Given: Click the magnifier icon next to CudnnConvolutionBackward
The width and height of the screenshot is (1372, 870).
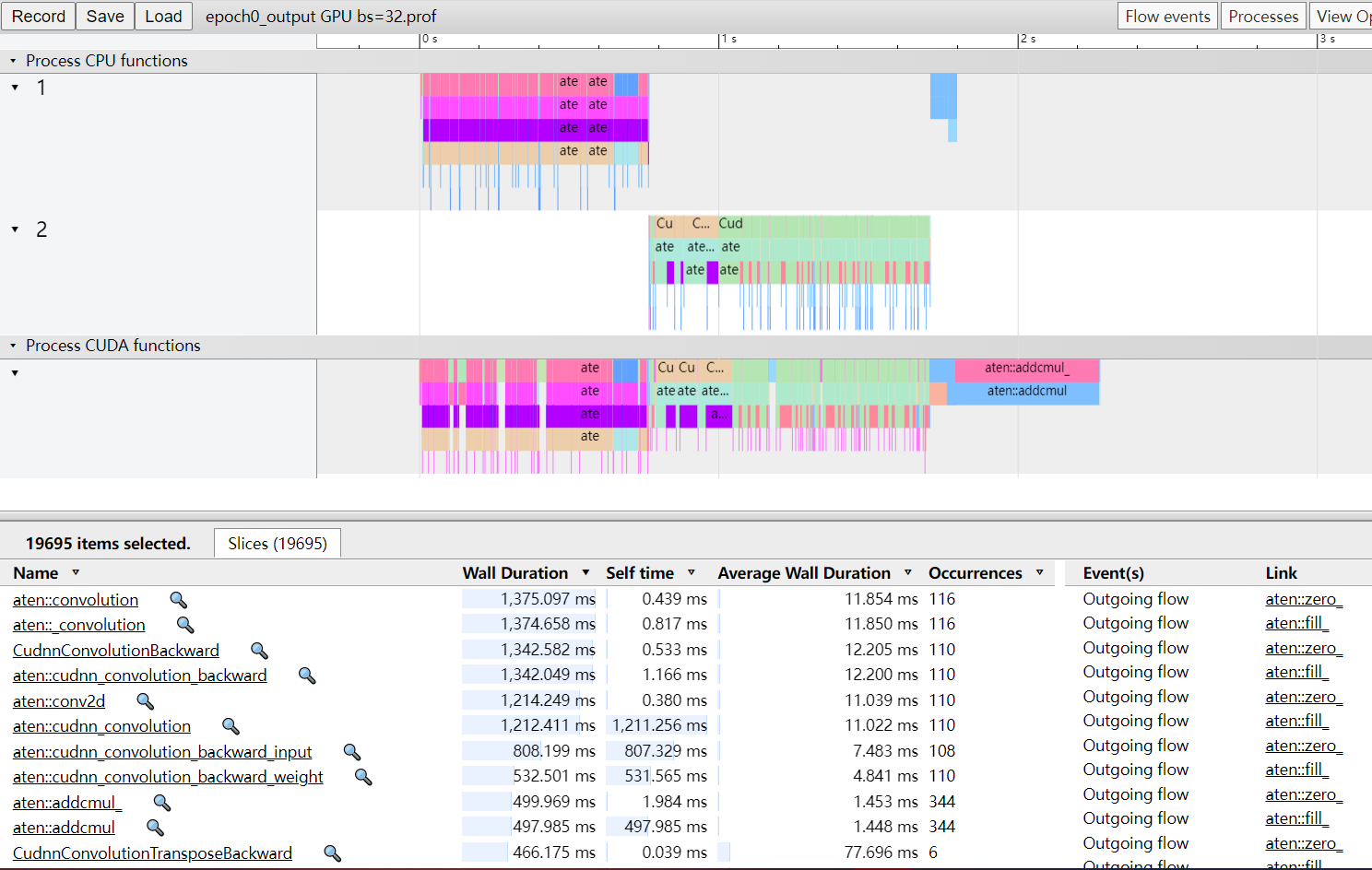Looking at the screenshot, I should tap(259, 650).
